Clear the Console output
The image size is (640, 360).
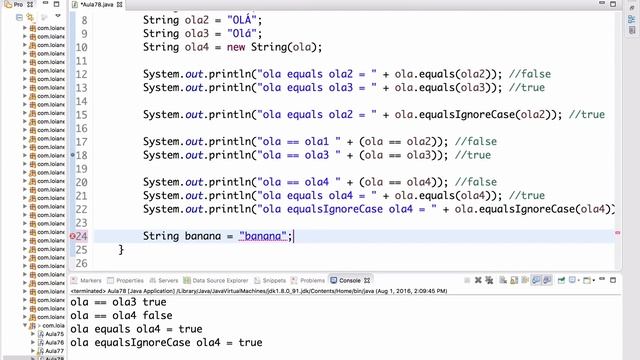pyautogui.click(x=503, y=280)
